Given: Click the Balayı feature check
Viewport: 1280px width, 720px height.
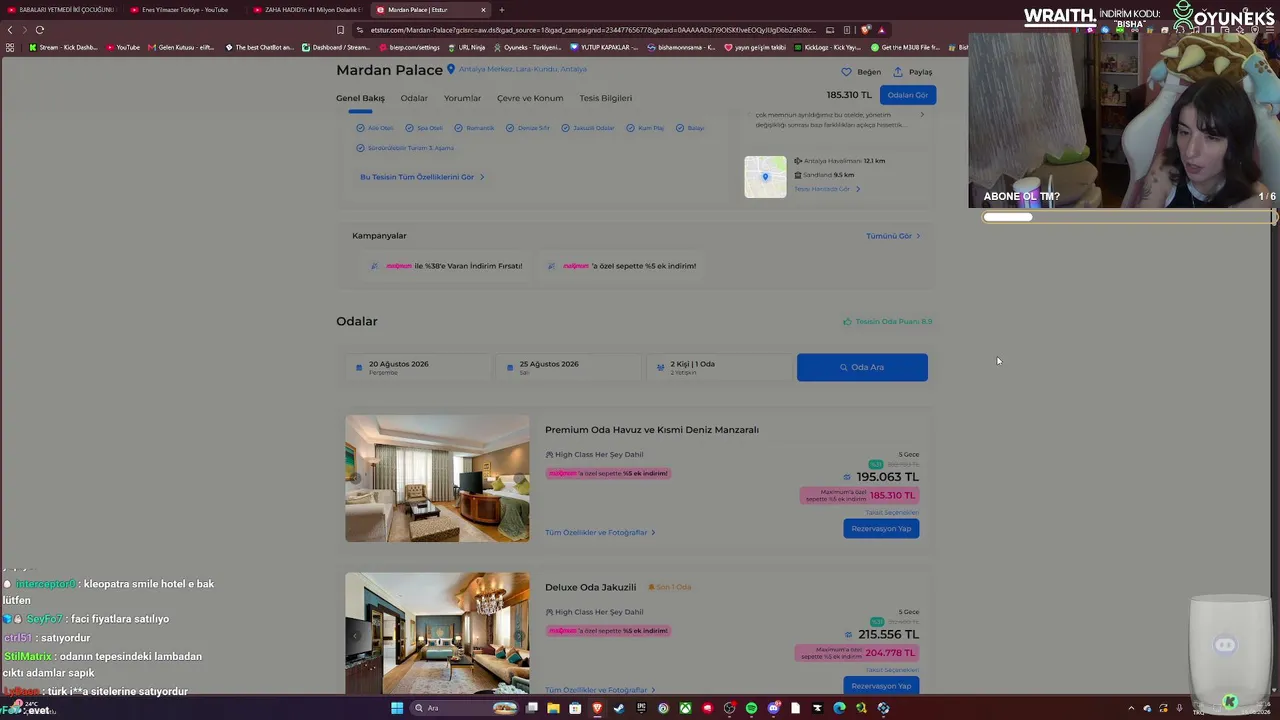Looking at the screenshot, I should point(680,128).
